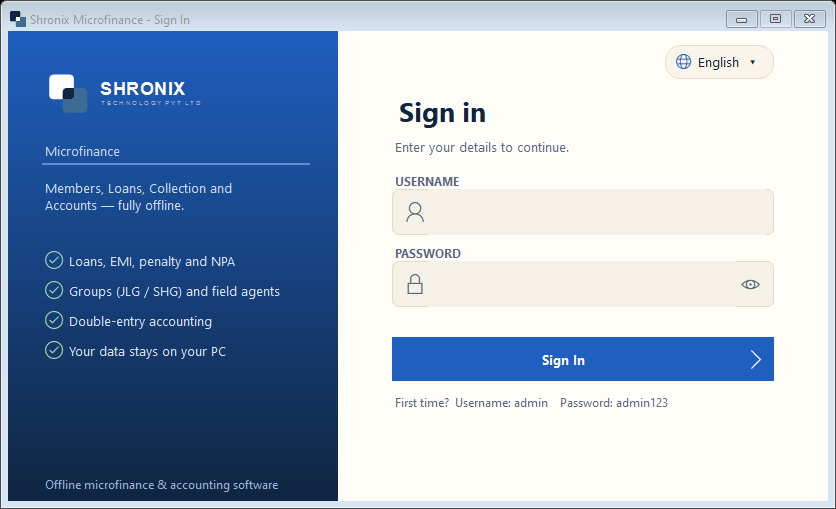Click the 'Sign in' page heading
The width and height of the screenshot is (836, 509).
[442, 114]
